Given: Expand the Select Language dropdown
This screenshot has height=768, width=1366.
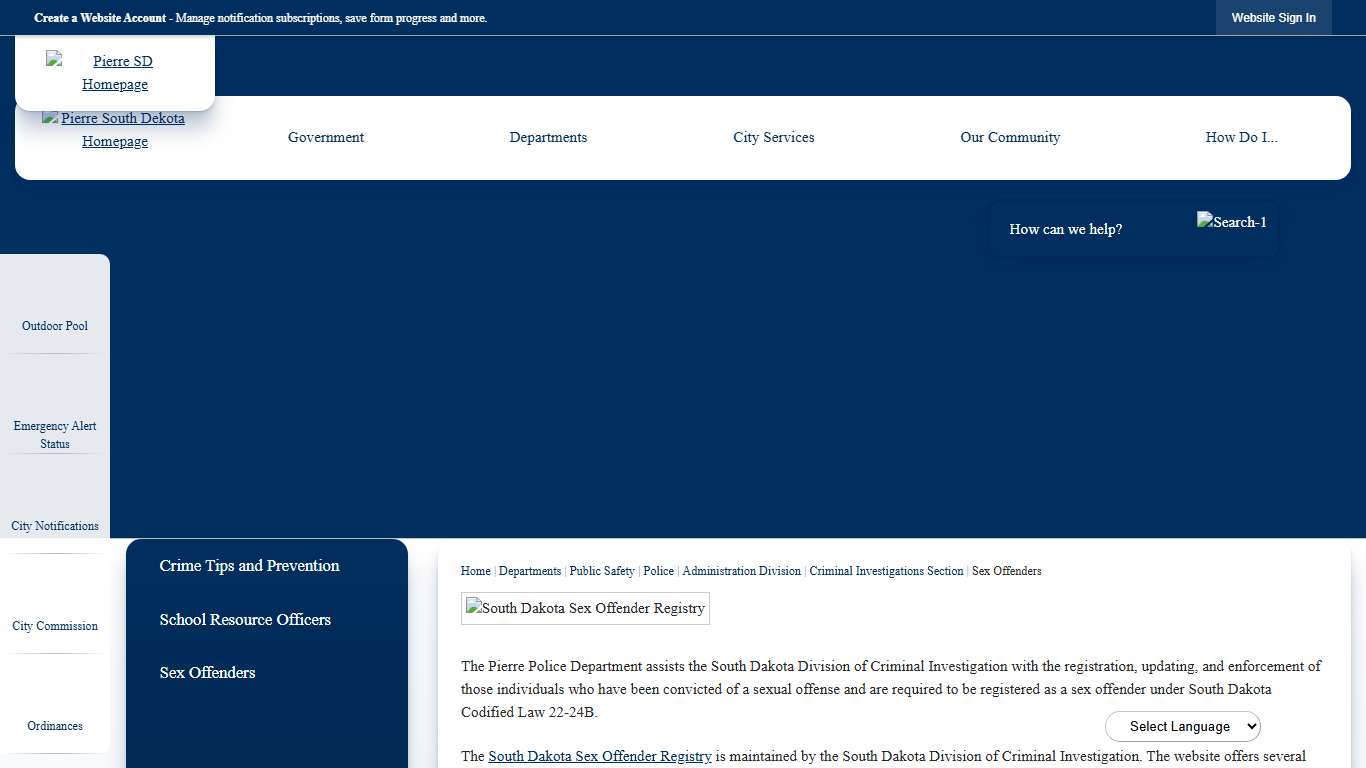Looking at the screenshot, I should pos(1182,727).
